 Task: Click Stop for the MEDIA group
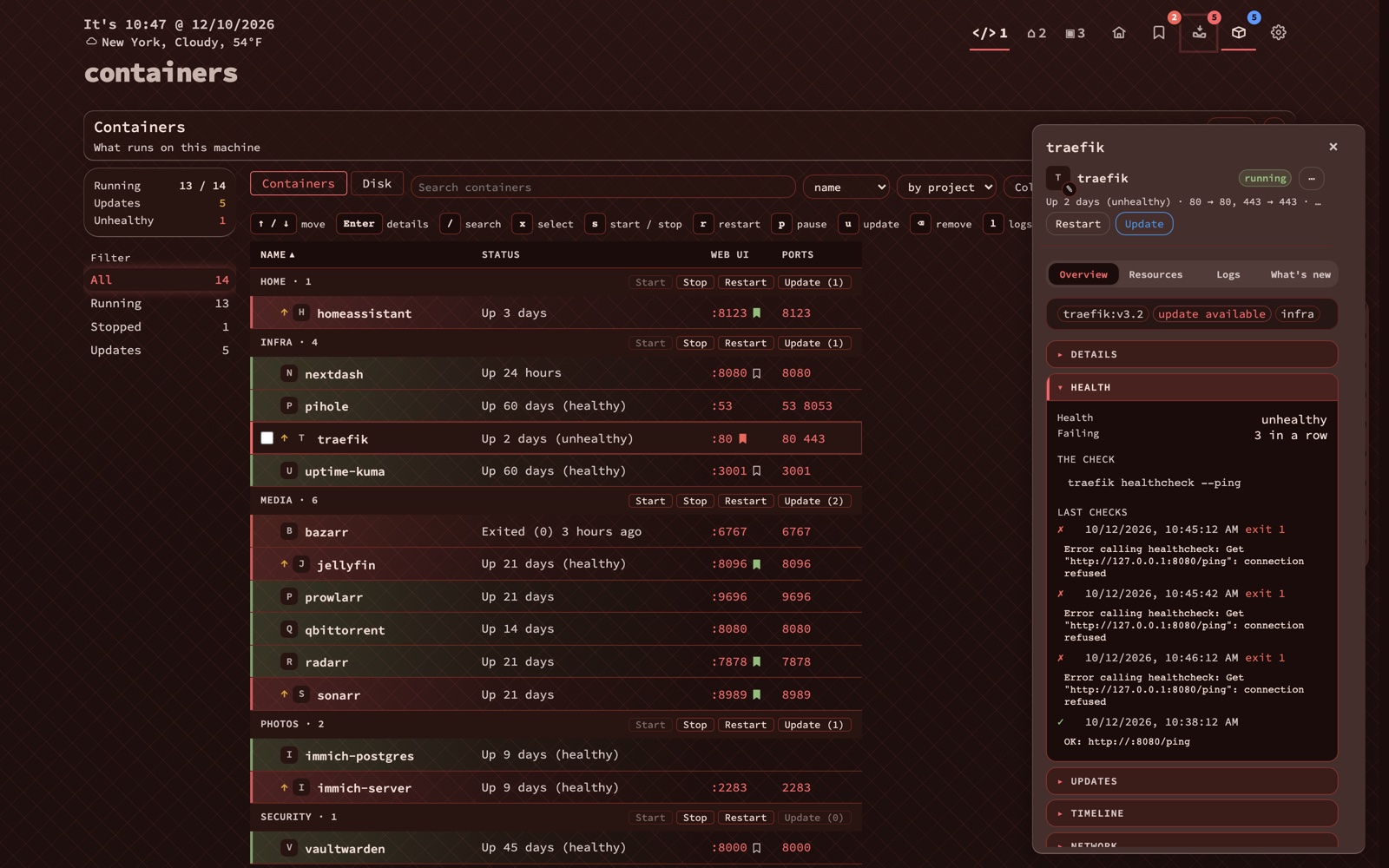694,501
